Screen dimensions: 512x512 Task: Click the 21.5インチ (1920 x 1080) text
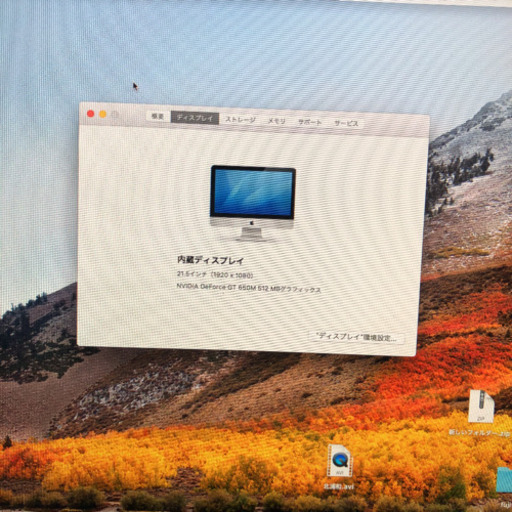[215, 275]
